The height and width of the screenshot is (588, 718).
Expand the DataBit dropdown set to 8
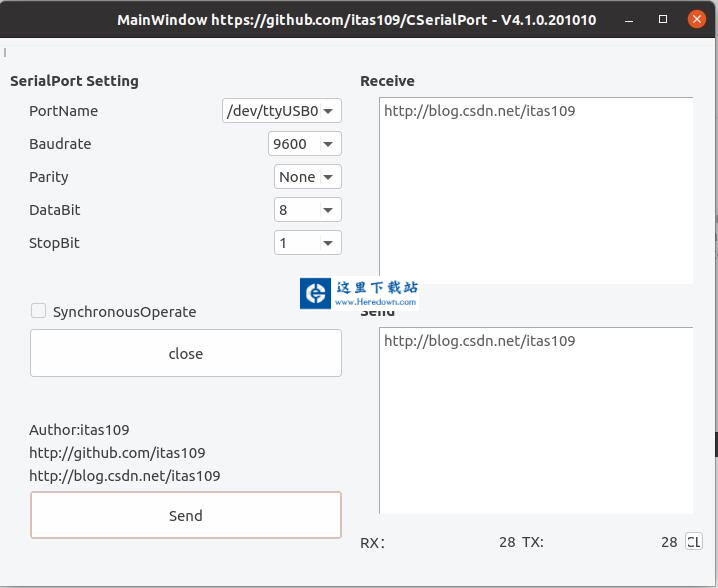pyautogui.click(x=308, y=210)
